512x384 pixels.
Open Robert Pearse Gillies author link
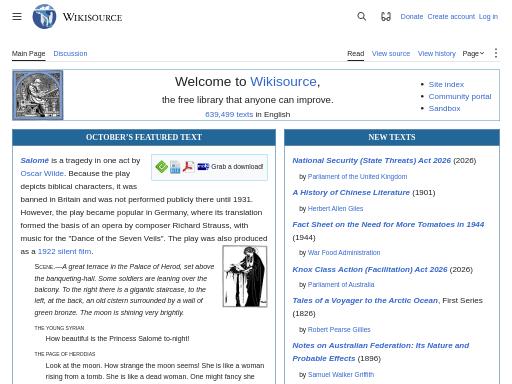click(x=339, y=330)
